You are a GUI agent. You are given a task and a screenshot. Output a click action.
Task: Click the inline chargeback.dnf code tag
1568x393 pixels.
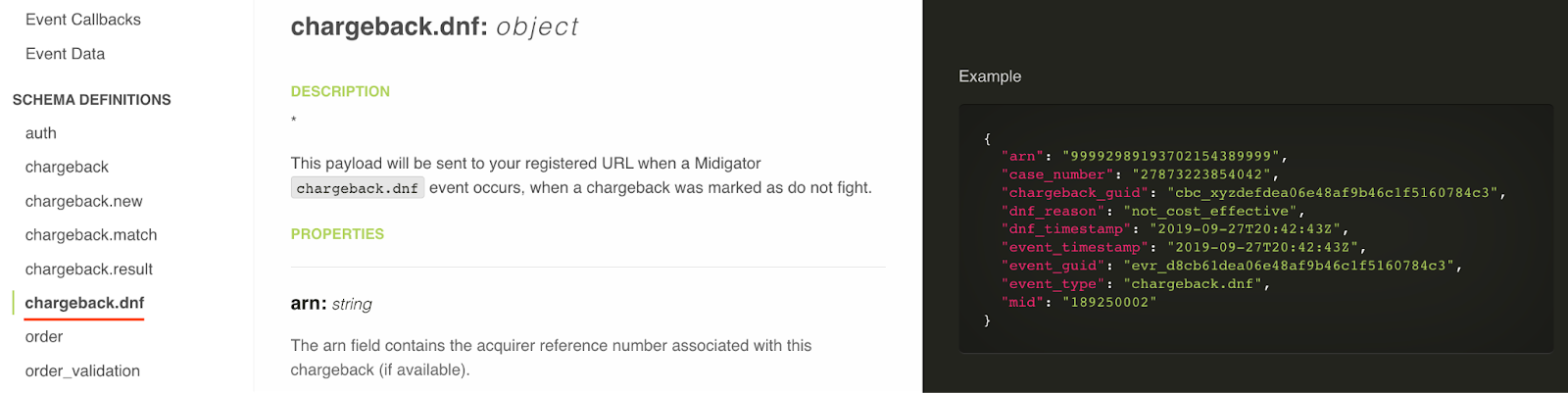tap(358, 188)
